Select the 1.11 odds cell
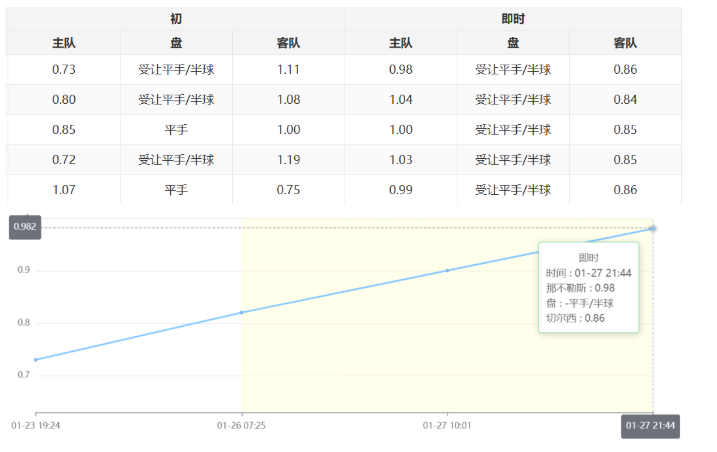This screenshot has height=452, width=717. tap(288, 70)
